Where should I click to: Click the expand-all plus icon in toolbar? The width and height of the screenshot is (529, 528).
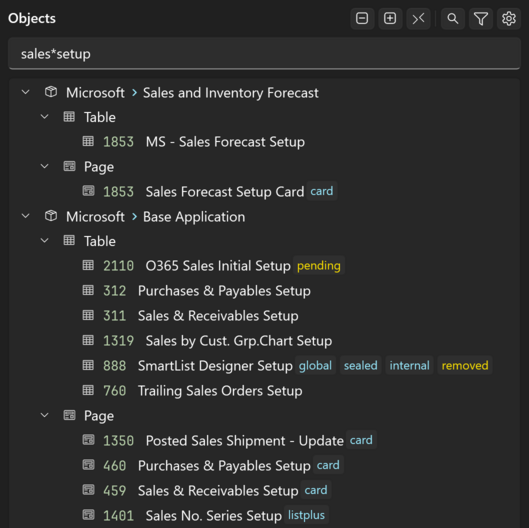pyautogui.click(x=390, y=18)
